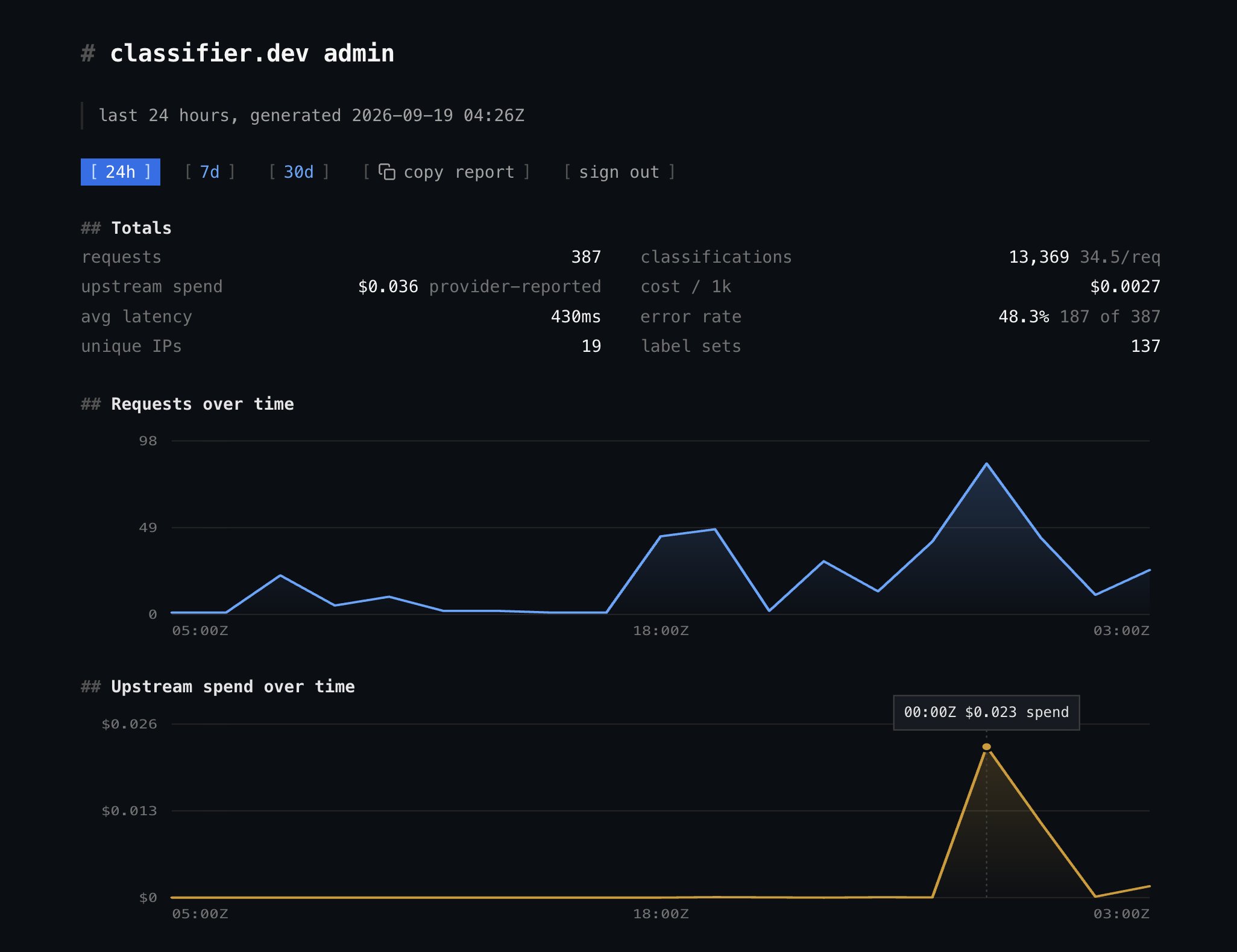Click the 98 axis label on requests chart
Screen dimensions: 1237x952
pos(148,441)
